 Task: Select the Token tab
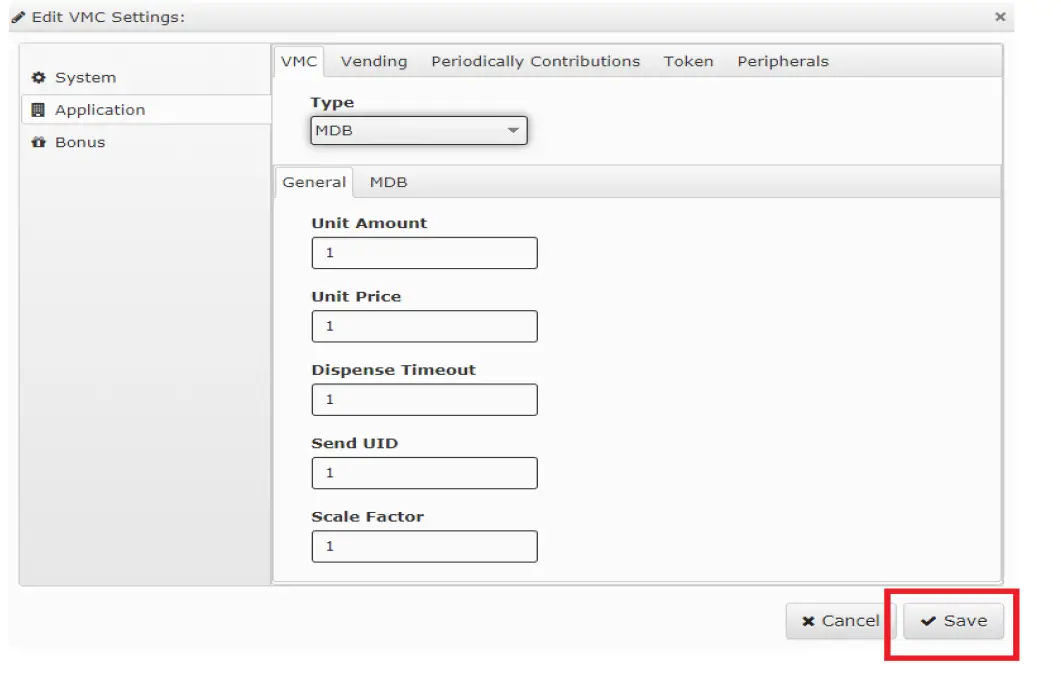click(688, 61)
